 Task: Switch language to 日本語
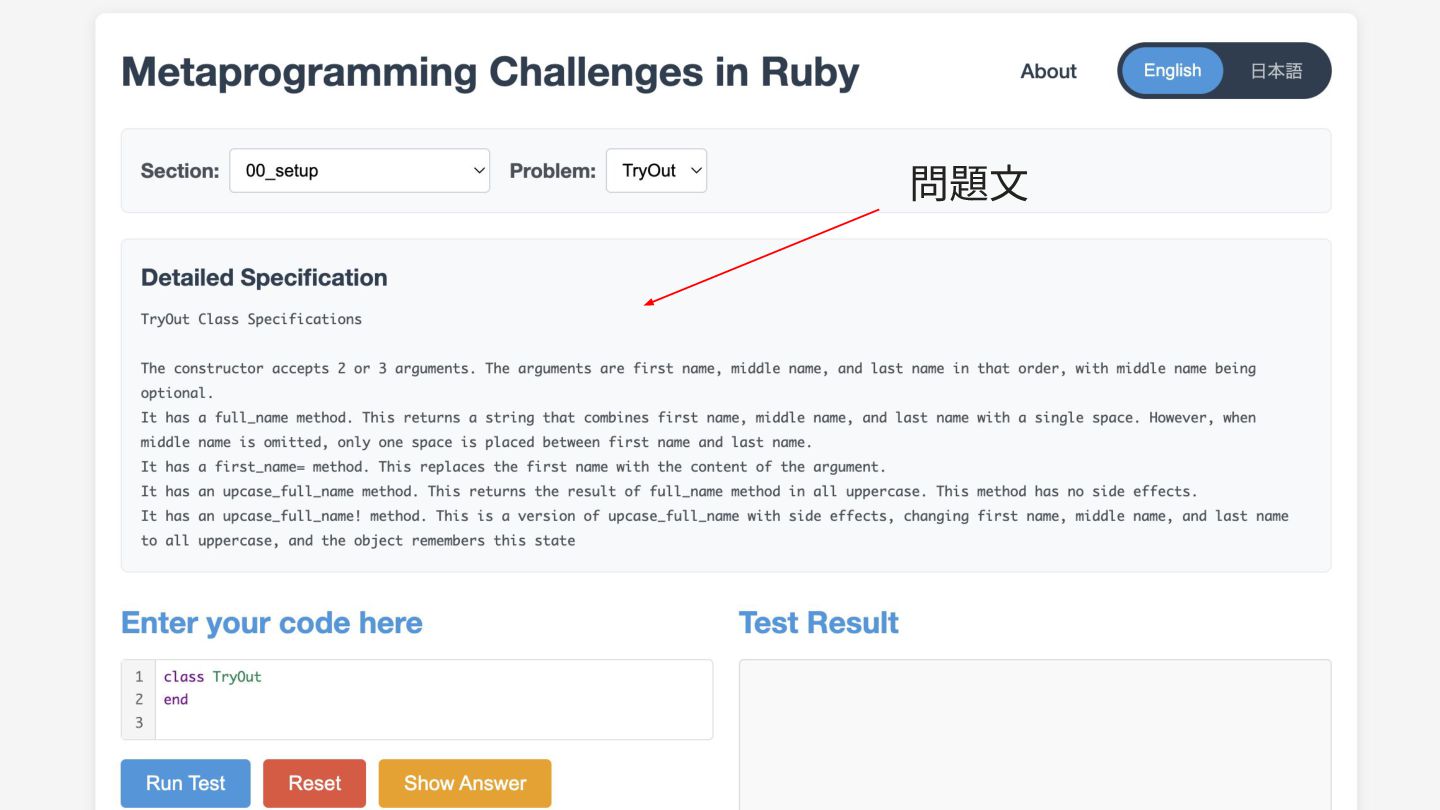[1276, 71]
